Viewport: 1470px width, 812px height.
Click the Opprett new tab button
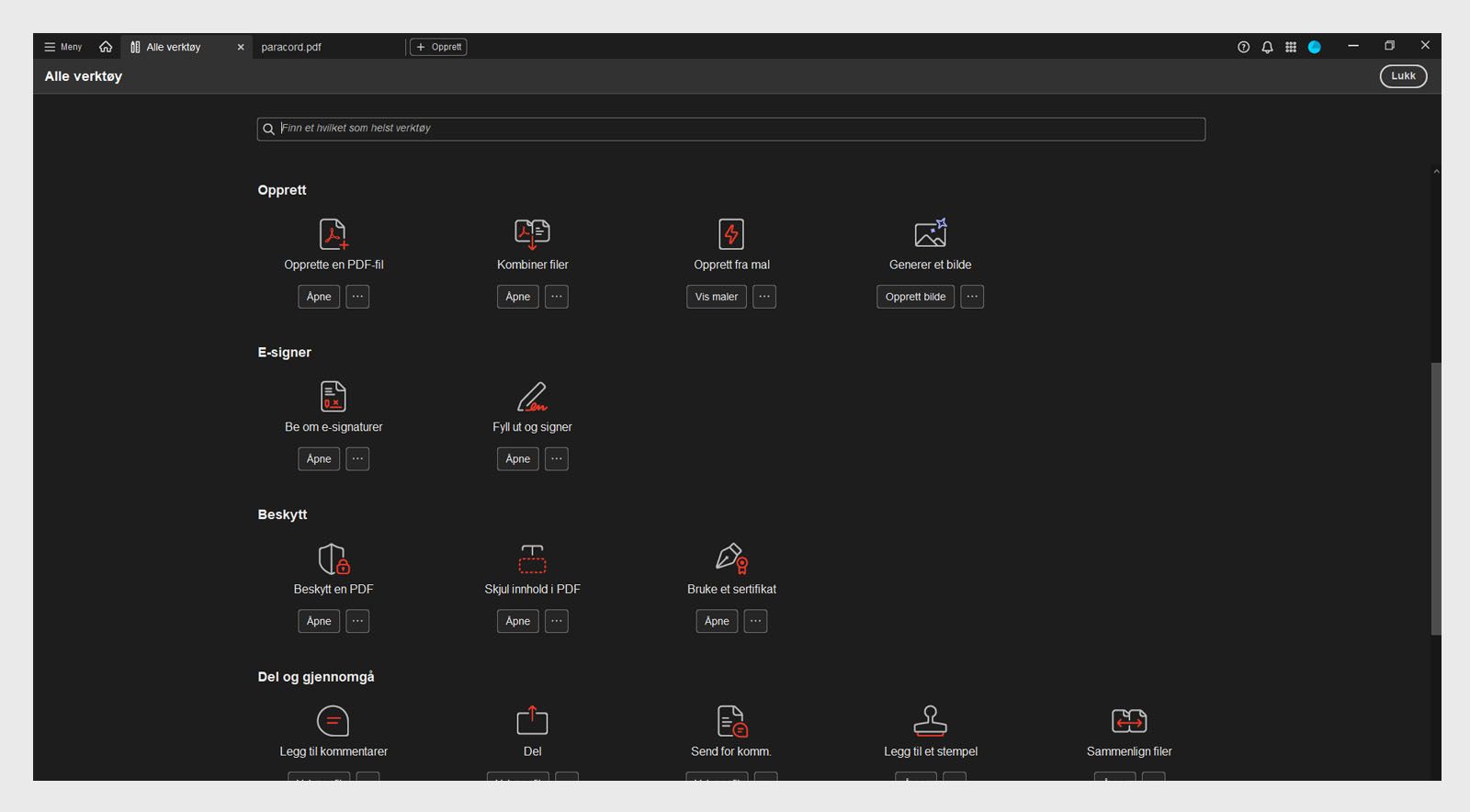tap(439, 47)
